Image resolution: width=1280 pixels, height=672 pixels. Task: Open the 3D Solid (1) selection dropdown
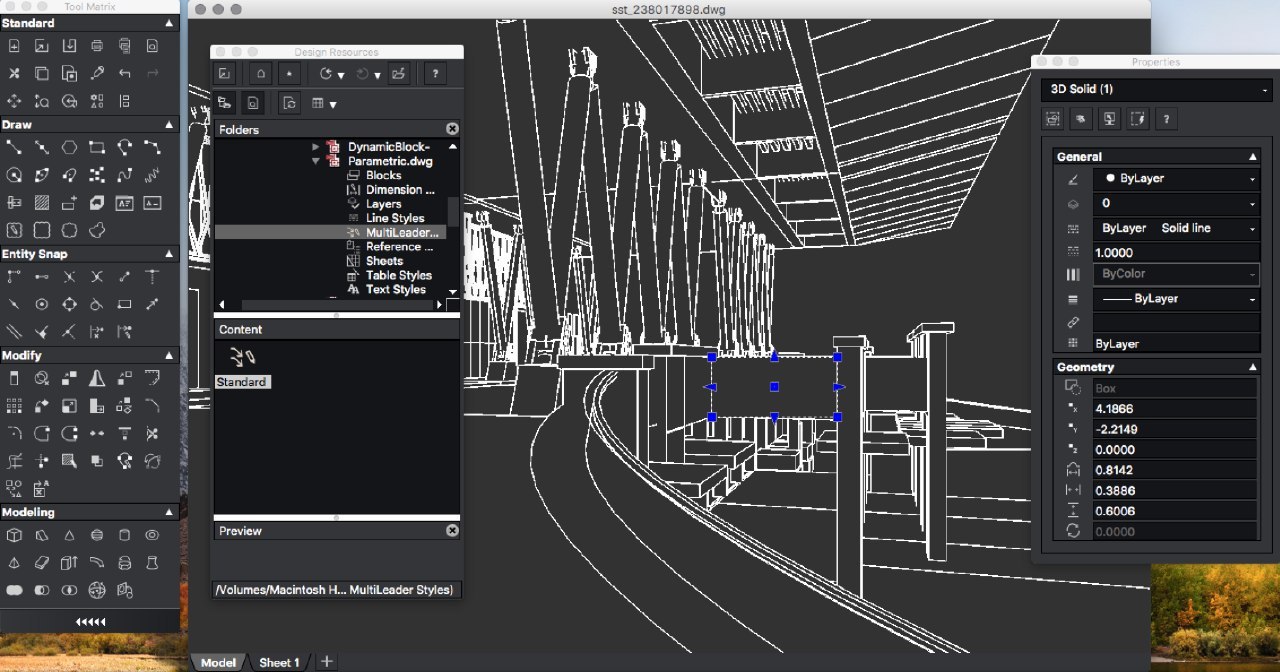tap(1157, 89)
